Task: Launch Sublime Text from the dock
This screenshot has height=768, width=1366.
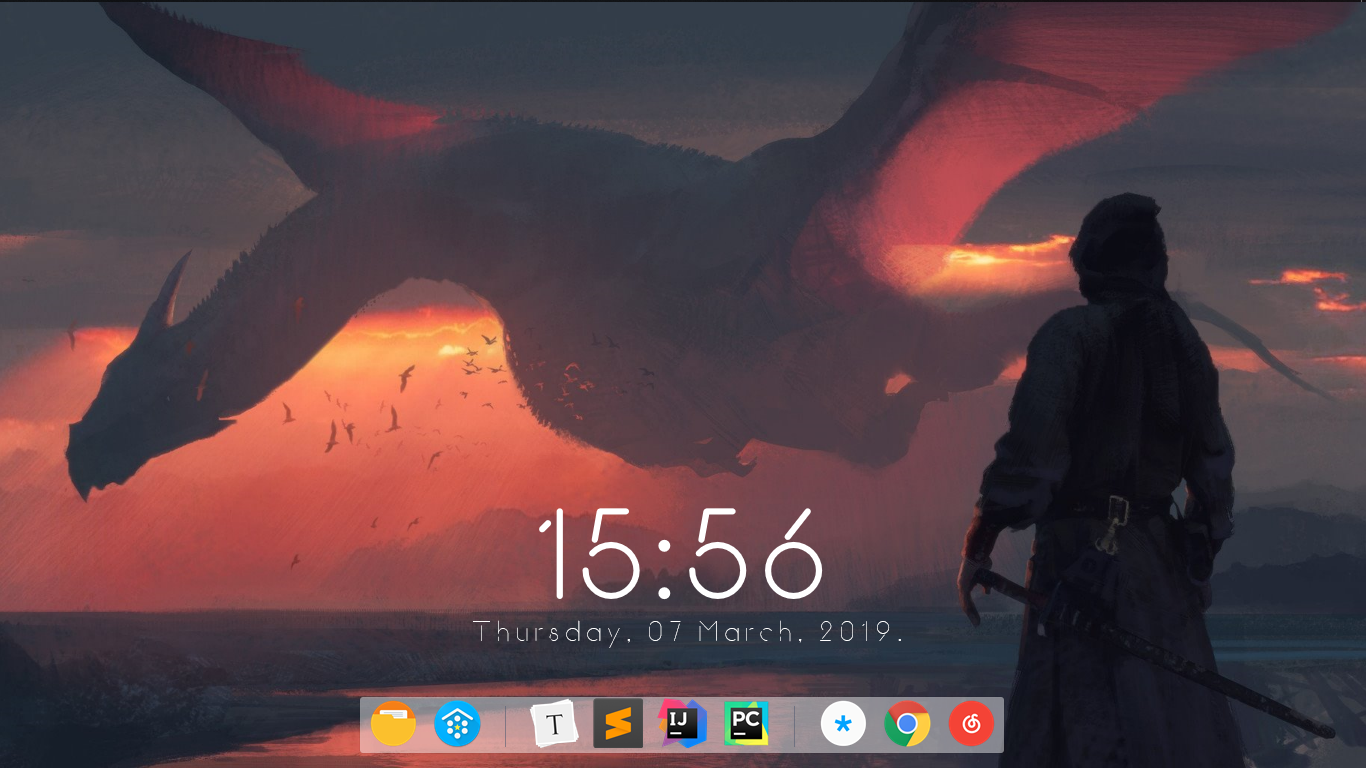Action: (x=618, y=724)
